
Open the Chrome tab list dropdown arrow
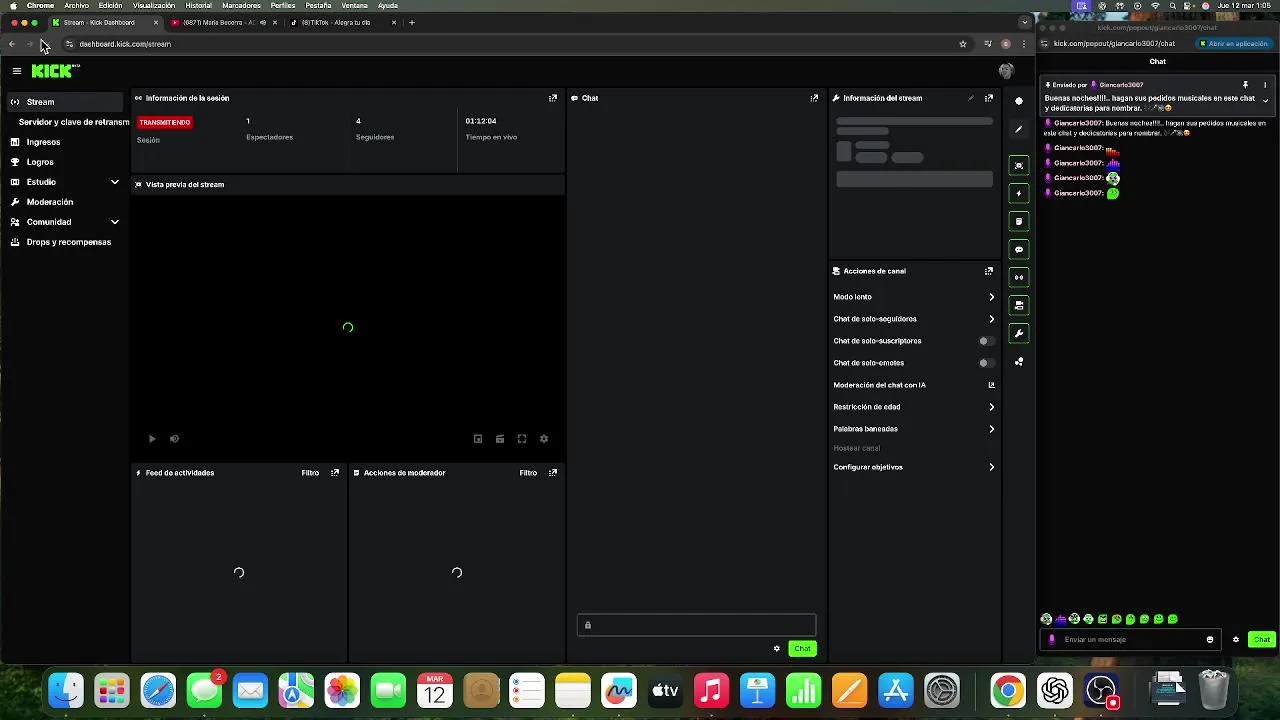[1024, 22]
